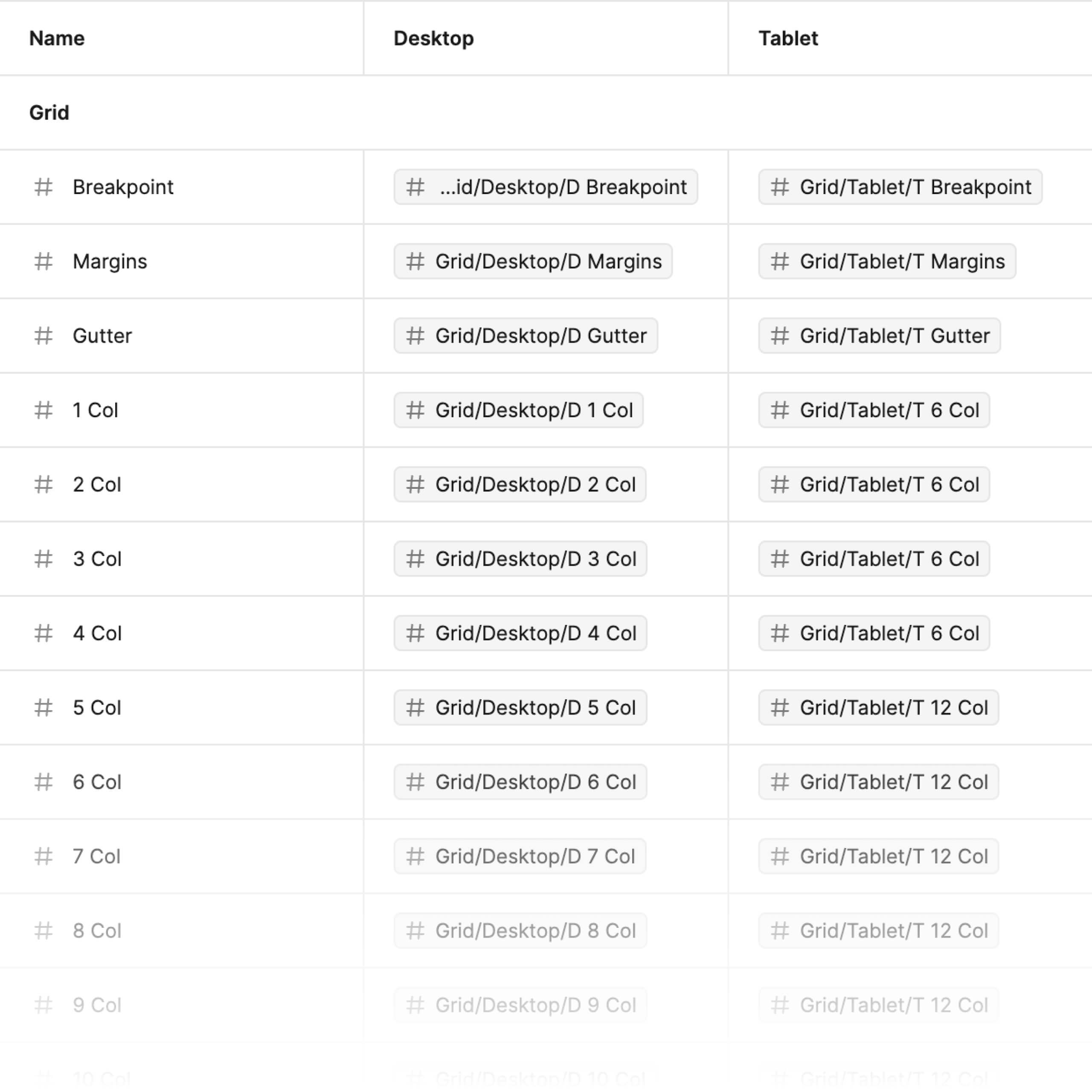
Task: Select the hash icon next to 9 Col
Action: click(x=44, y=1005)
